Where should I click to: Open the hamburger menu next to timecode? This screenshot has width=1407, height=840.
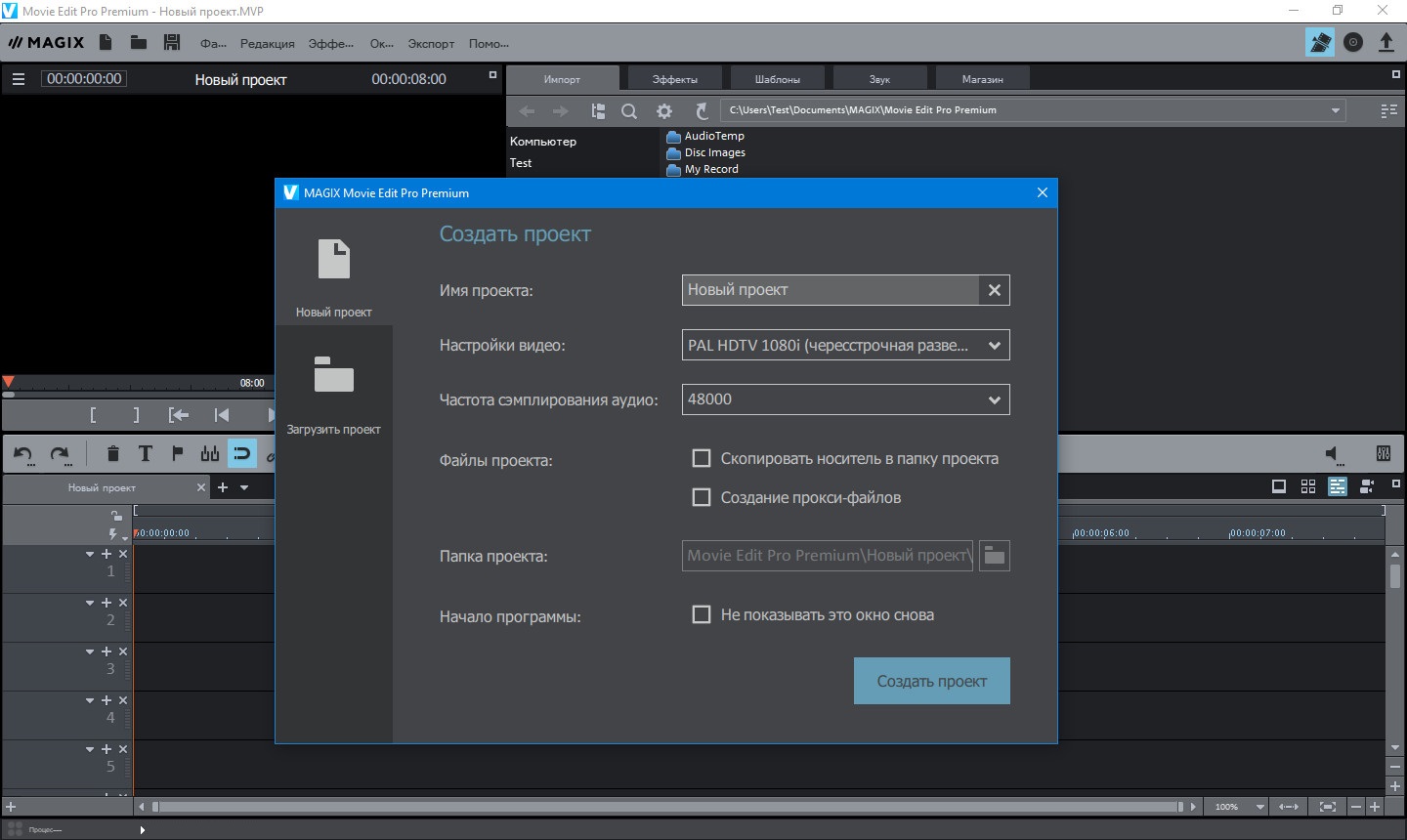tap(18, 79)
